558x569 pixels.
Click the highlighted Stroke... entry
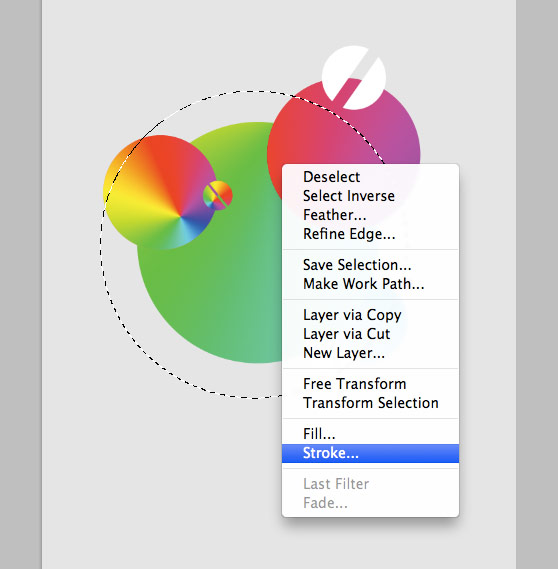click(370, 453)
